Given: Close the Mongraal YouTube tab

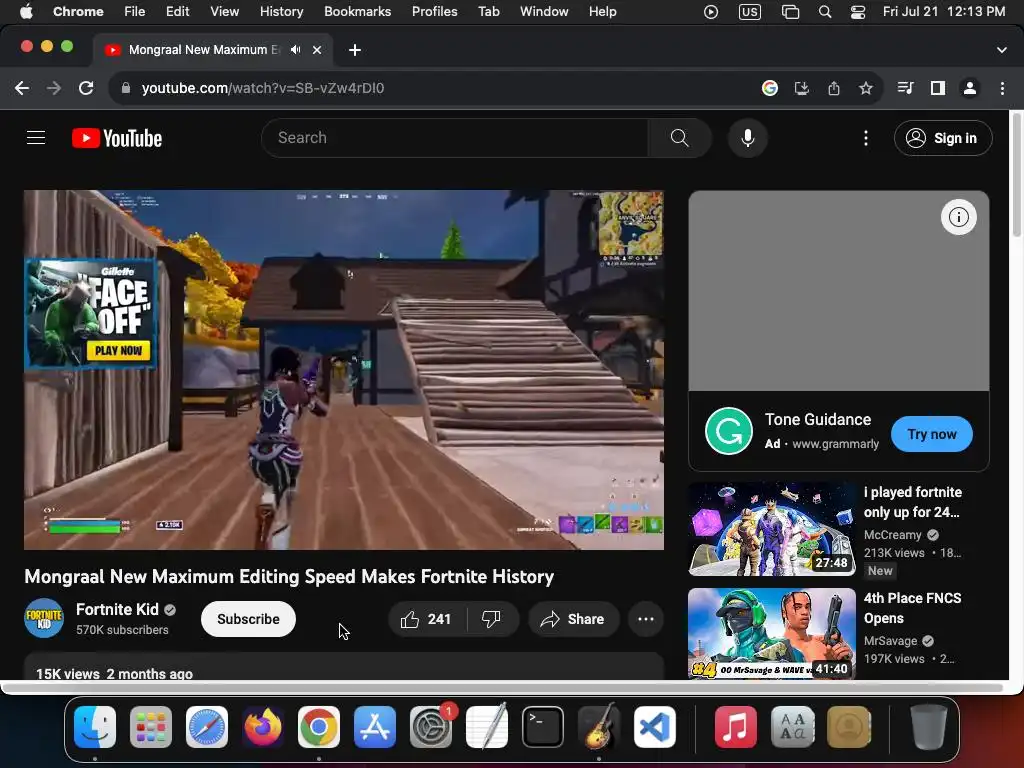Looking at the screenshot, I should tap(317, 50).
